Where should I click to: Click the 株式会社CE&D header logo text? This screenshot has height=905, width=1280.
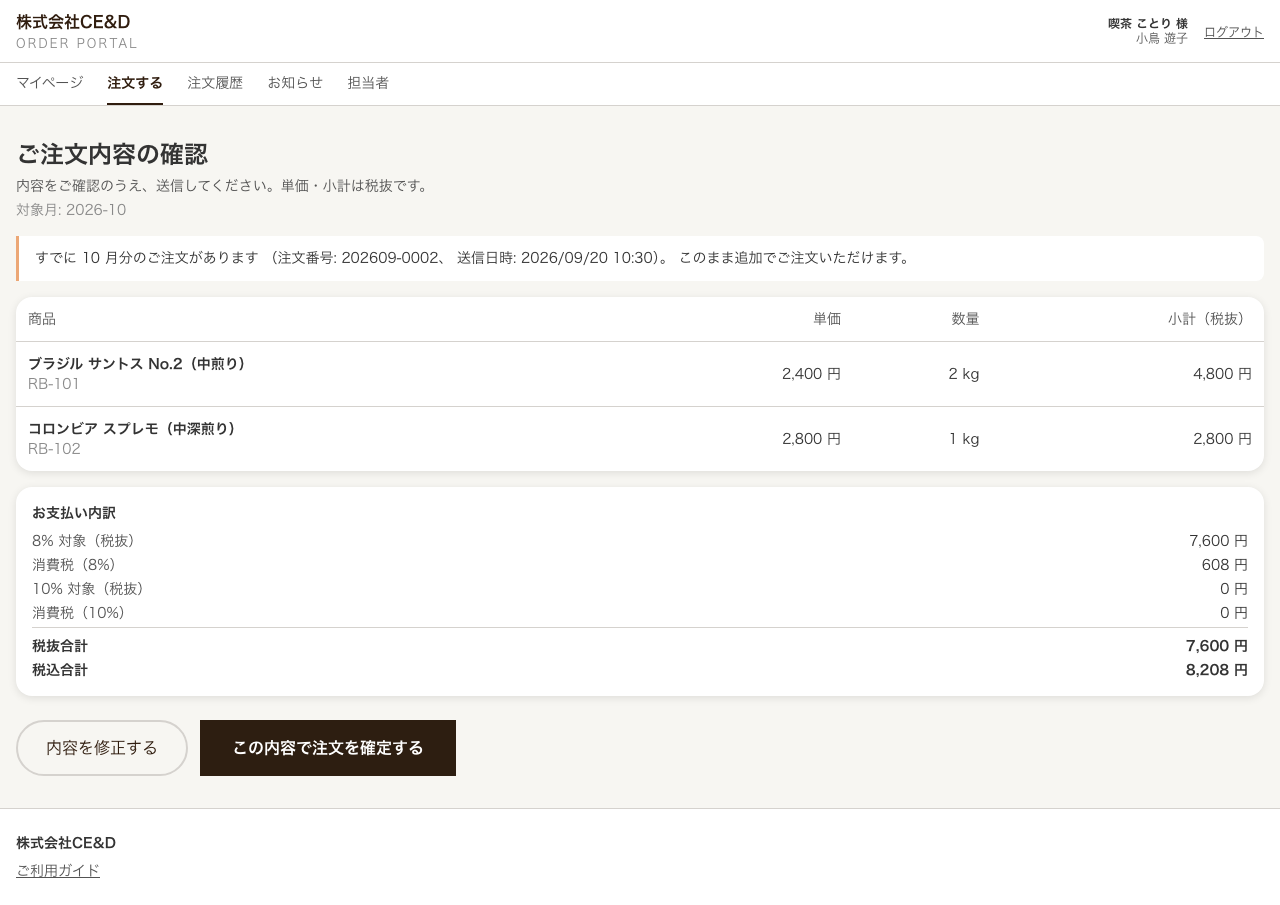73,22
